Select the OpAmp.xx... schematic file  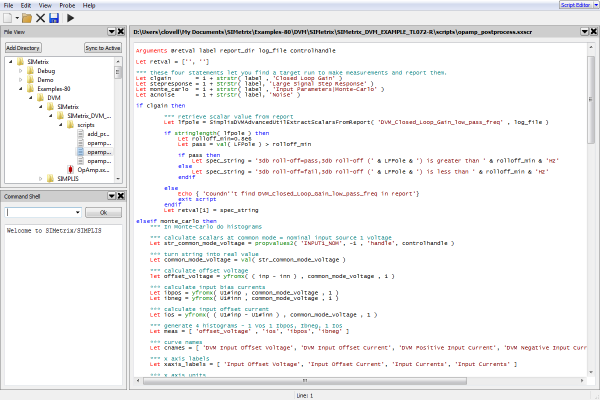[x=93, y=170]
